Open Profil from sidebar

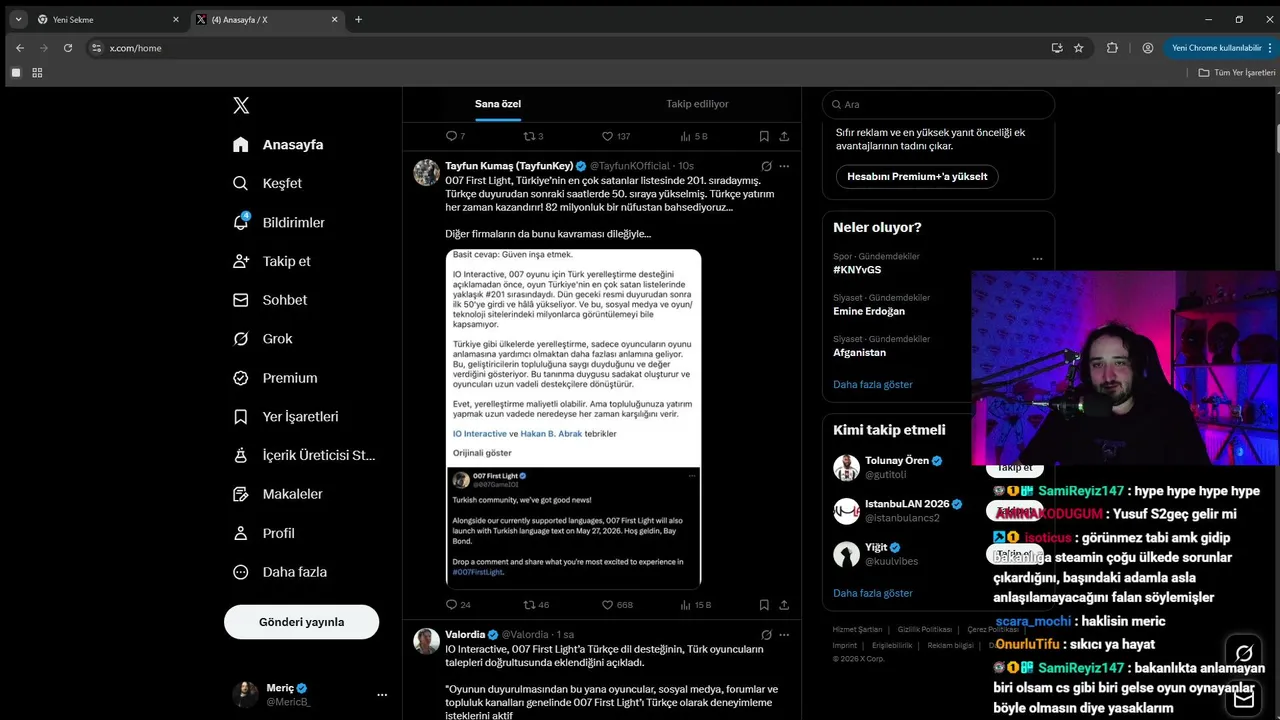pyautogui.click(x=263, y=533)
